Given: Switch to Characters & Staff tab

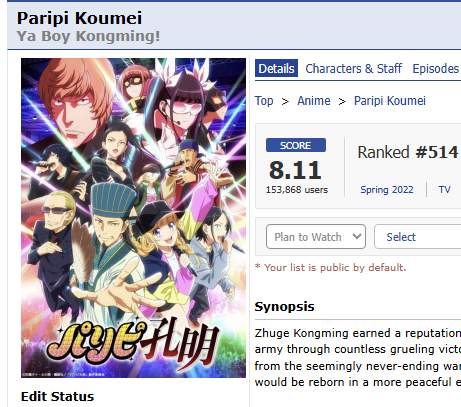Looking at the screenshot, I should coord(354,68).
